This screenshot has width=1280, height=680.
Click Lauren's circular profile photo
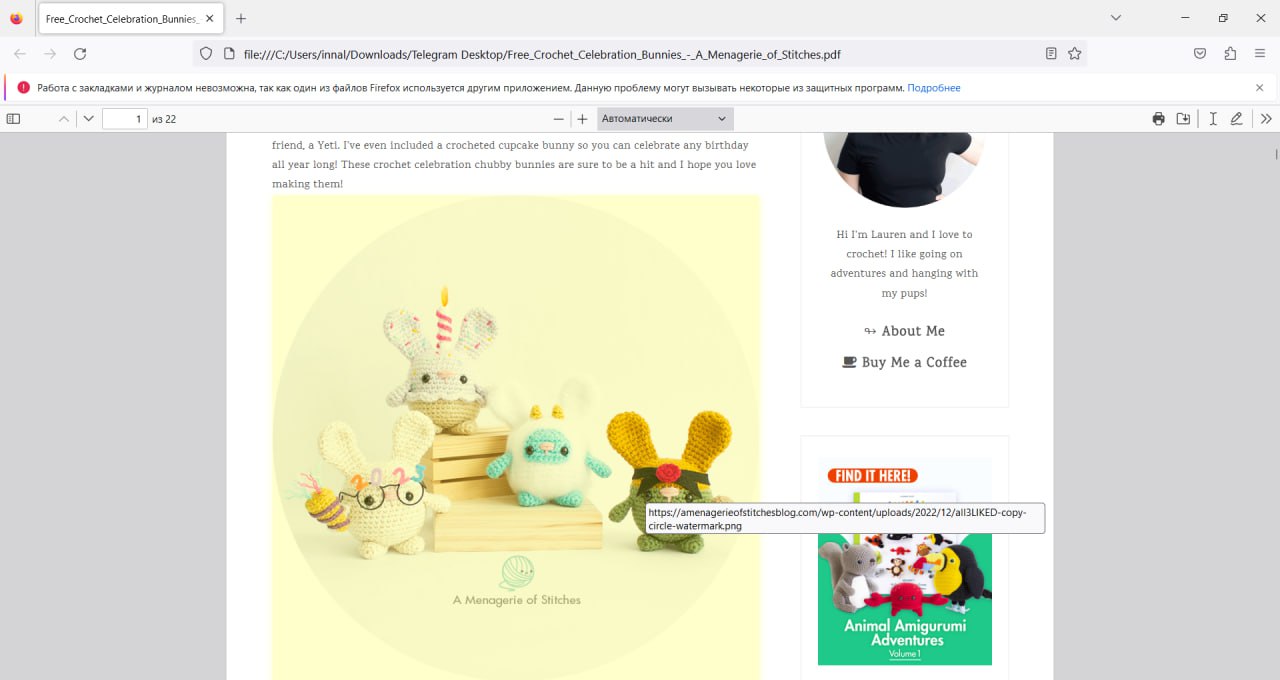click(x=904, y=168)
